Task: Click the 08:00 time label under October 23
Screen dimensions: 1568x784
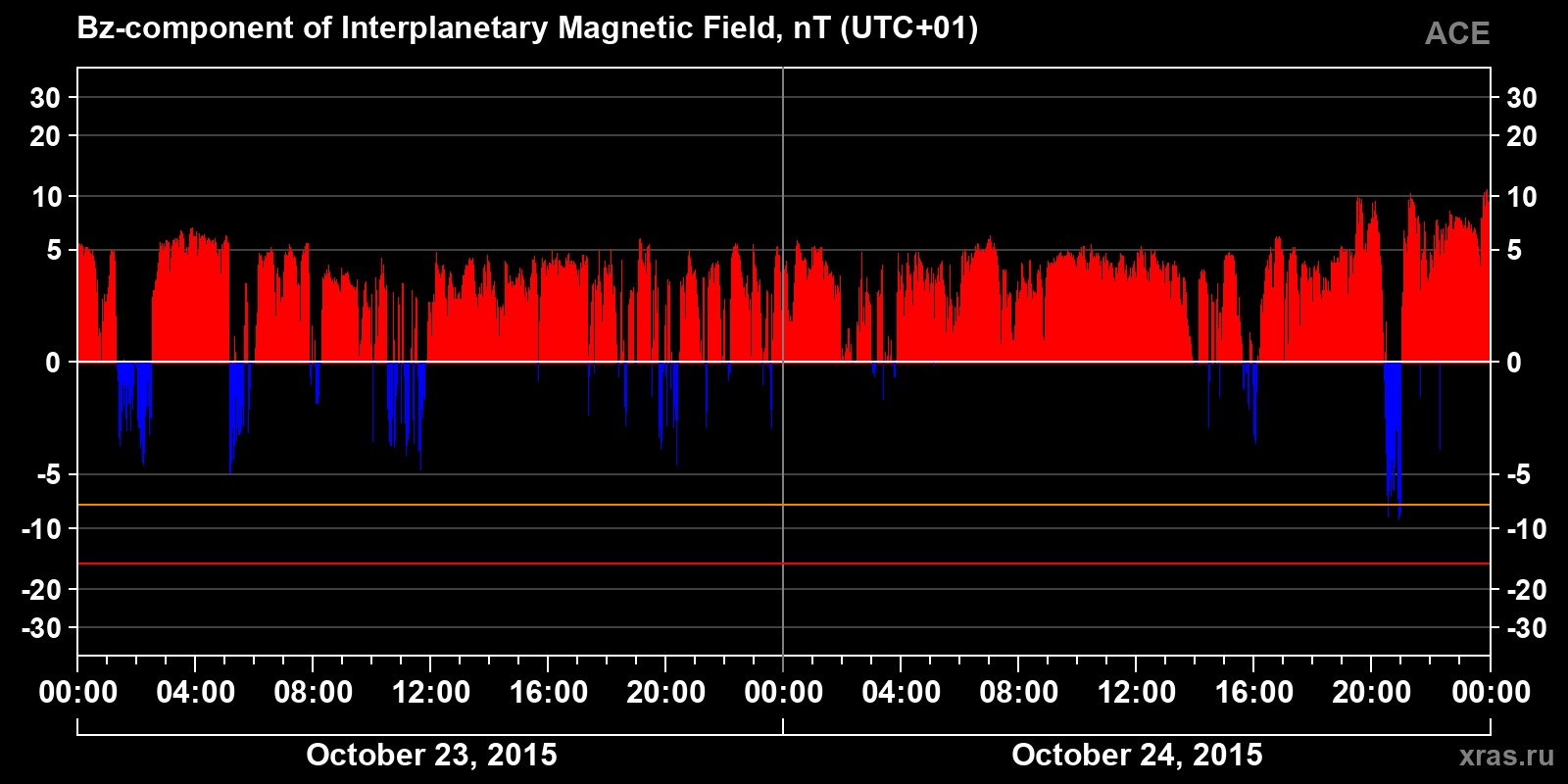Action: 314,693
